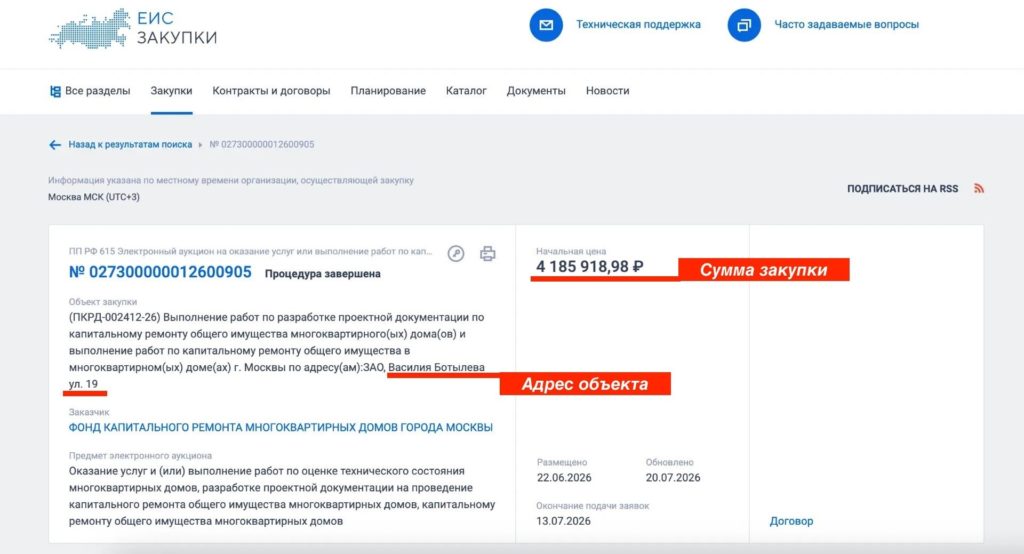Open Контракты и договоры menu

(x=271, y=91)
